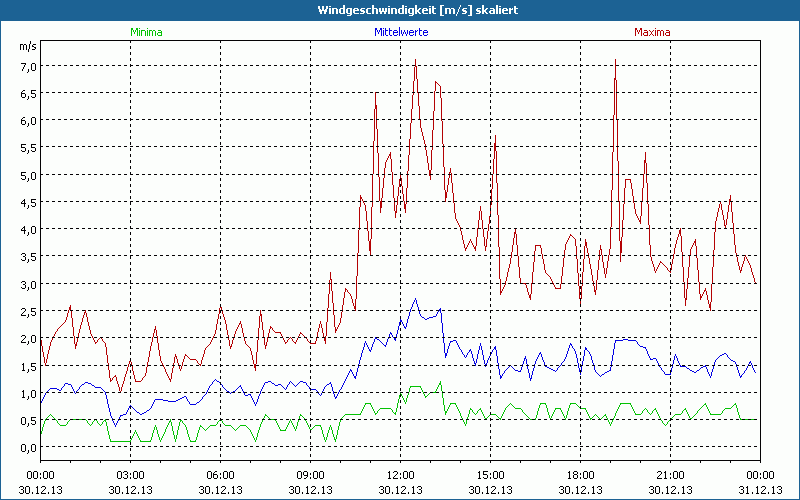Select the 15:00 time axis label

(x=490, y=475)
